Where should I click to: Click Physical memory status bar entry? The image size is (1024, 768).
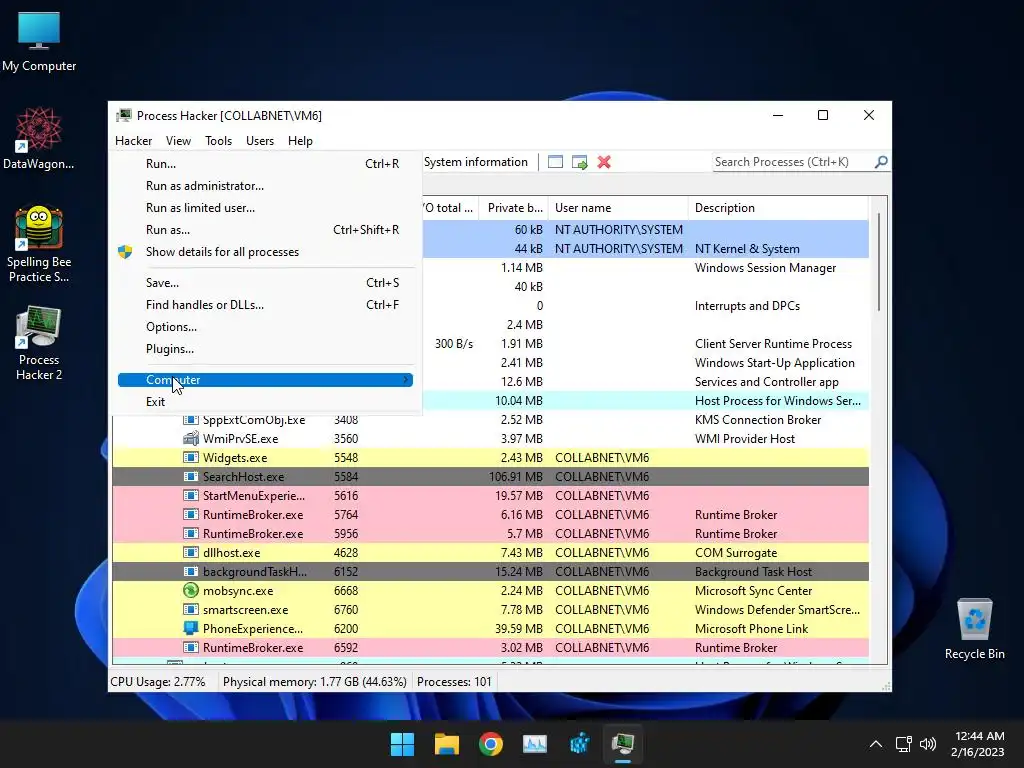click(x=314, y=682)
